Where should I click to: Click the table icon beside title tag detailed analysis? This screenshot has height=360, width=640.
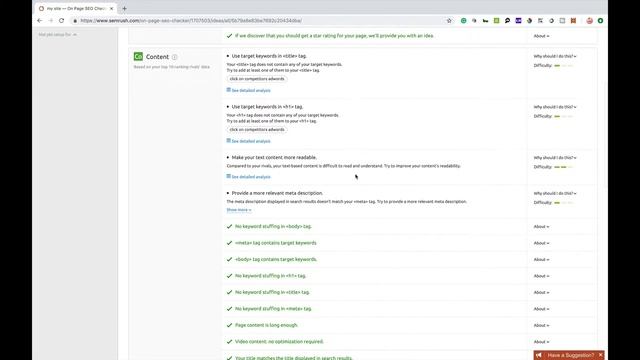coord(229,90)
